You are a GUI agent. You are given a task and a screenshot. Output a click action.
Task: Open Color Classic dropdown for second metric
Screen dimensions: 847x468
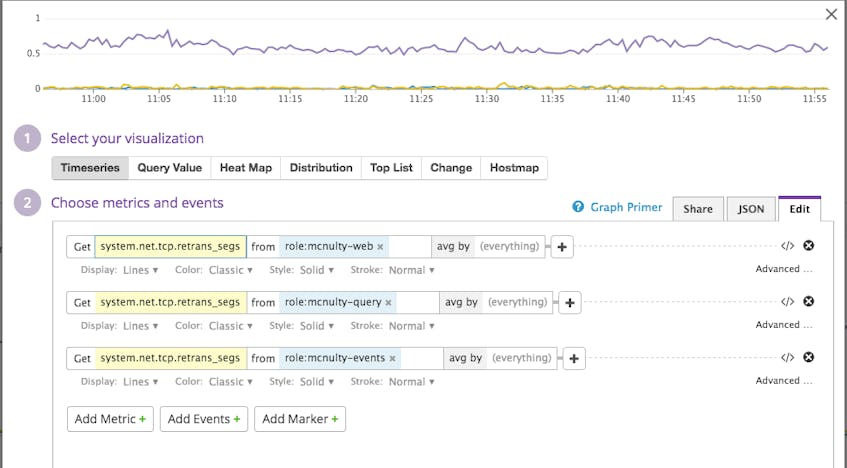point(231,326)
